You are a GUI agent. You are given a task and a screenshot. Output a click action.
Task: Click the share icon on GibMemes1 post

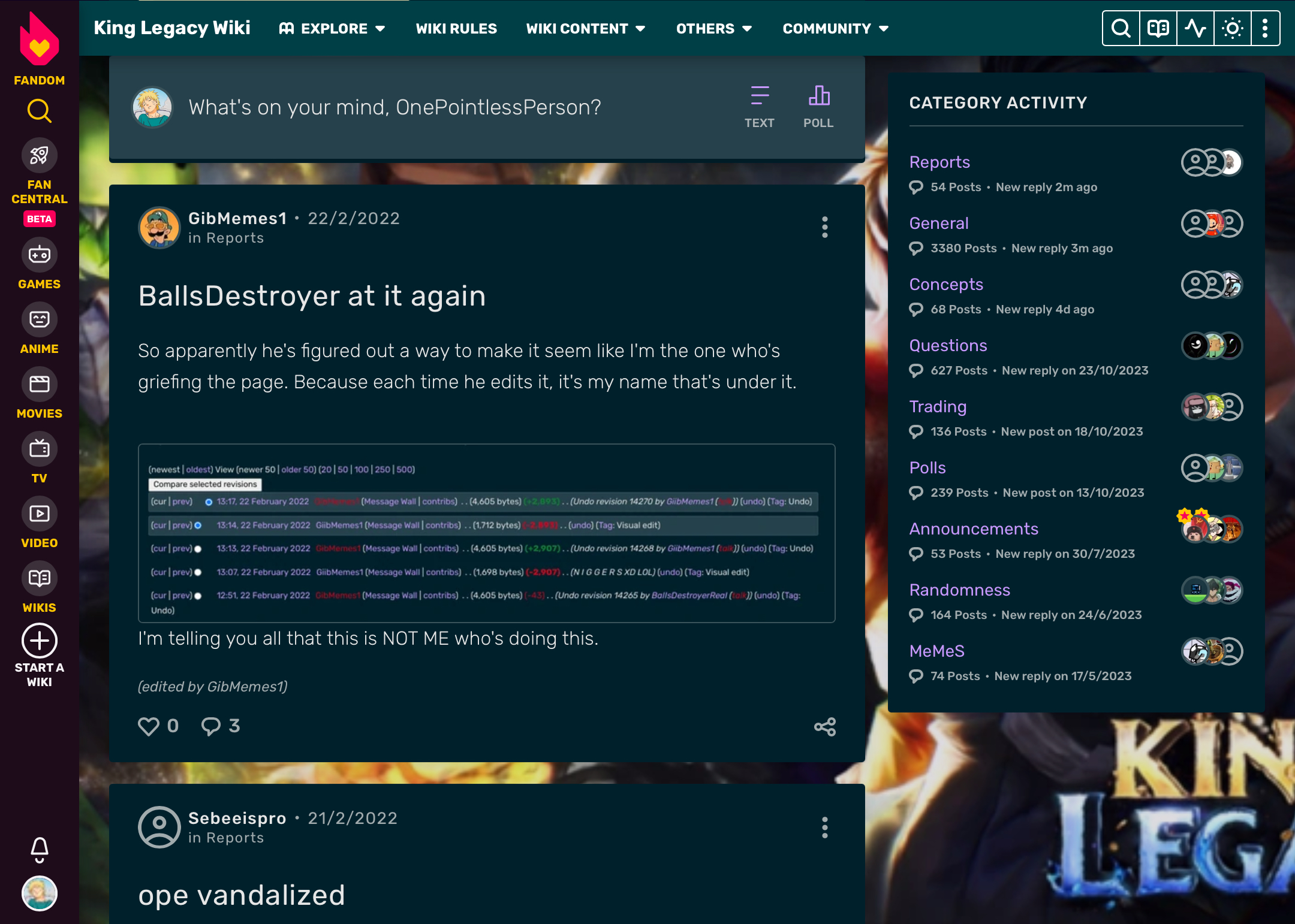[825, 727]
